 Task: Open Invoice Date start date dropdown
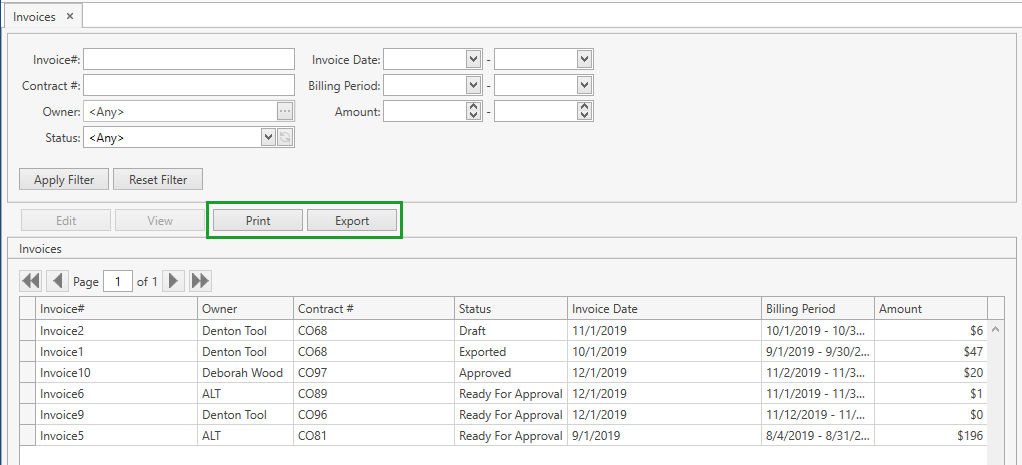click(x=474, y=59)
